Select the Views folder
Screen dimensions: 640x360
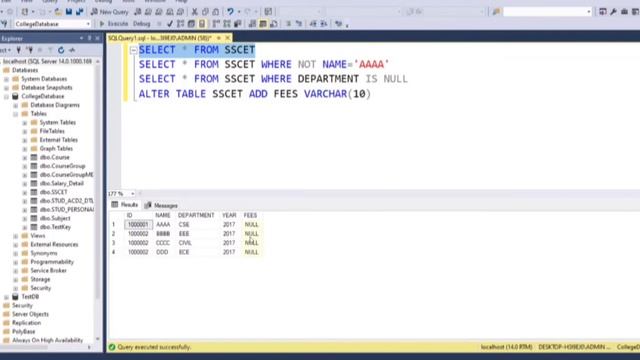[x=38, y=236]
